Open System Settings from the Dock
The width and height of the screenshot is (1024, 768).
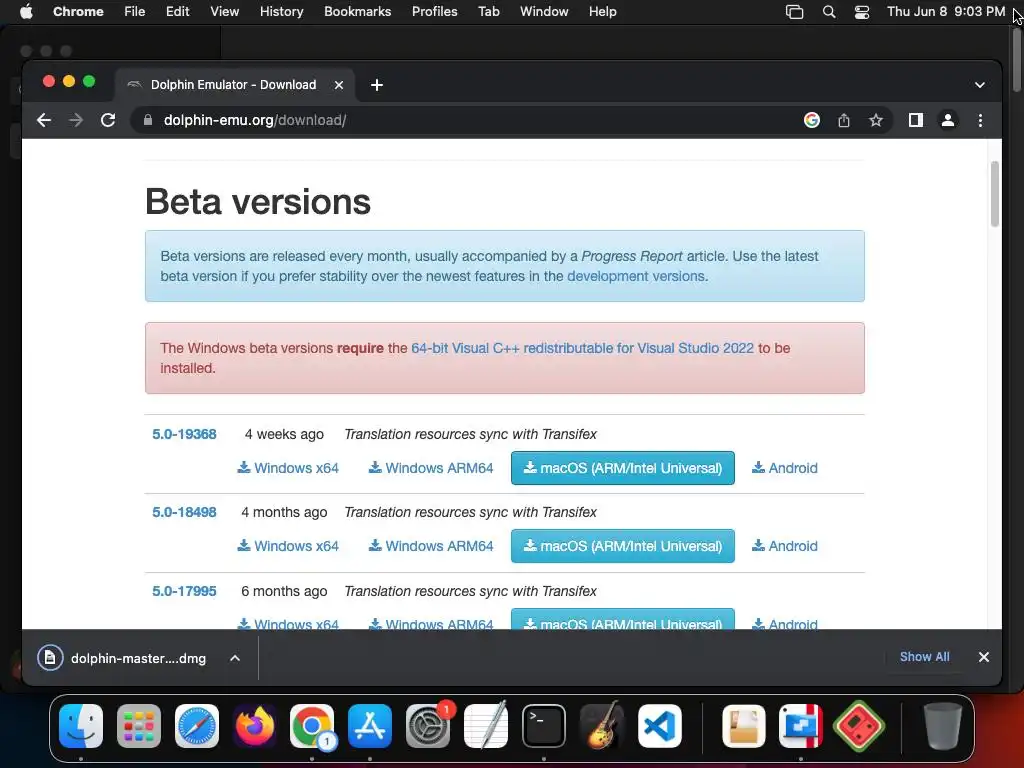(428, 726)
